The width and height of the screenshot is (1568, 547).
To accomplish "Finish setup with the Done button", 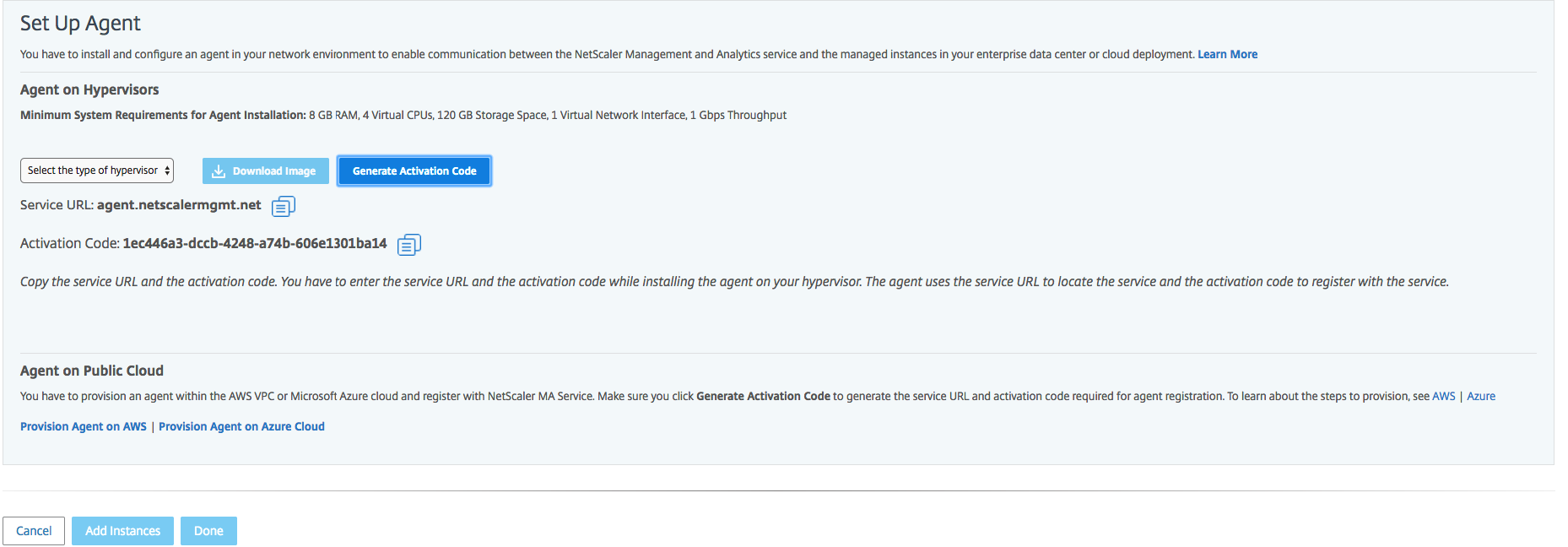I will tap(208, 531).
